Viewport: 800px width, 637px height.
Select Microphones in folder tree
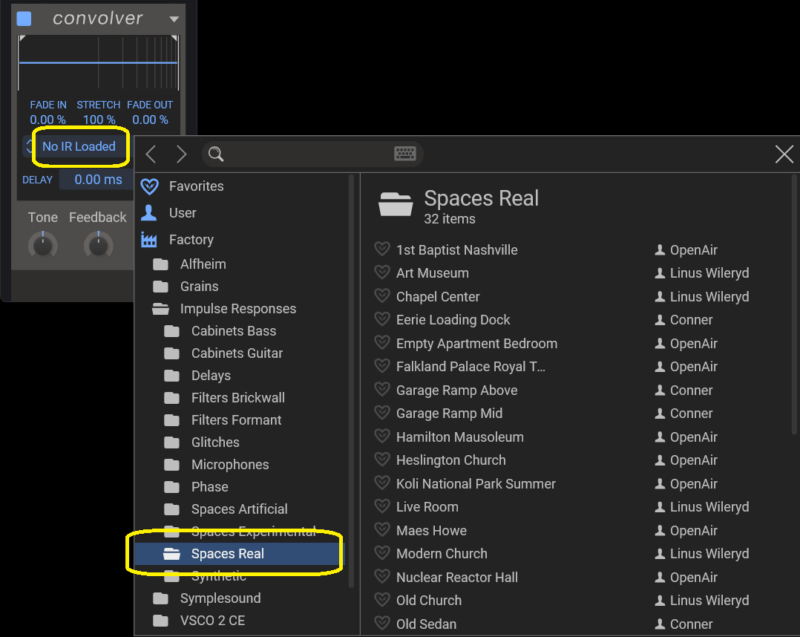(x=230, y=465)
